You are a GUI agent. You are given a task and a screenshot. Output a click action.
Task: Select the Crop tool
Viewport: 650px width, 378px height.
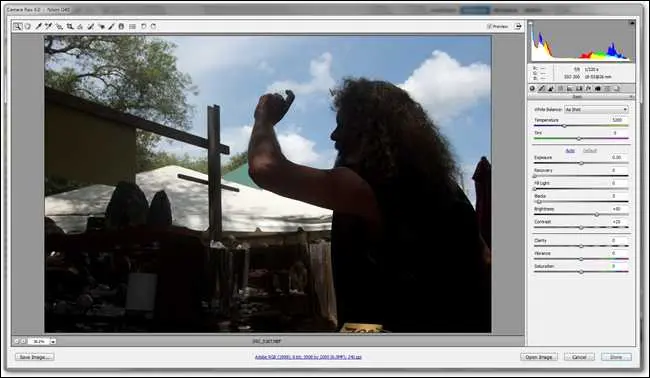(70, 27)
